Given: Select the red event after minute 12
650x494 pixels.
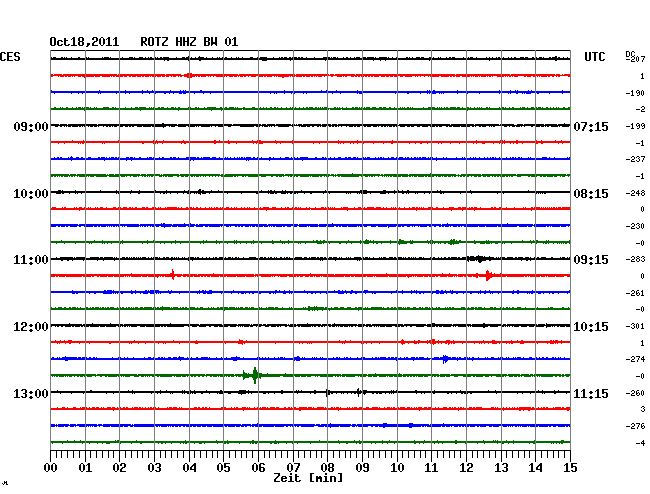Looking at the screenshot, I should [489, 276].
